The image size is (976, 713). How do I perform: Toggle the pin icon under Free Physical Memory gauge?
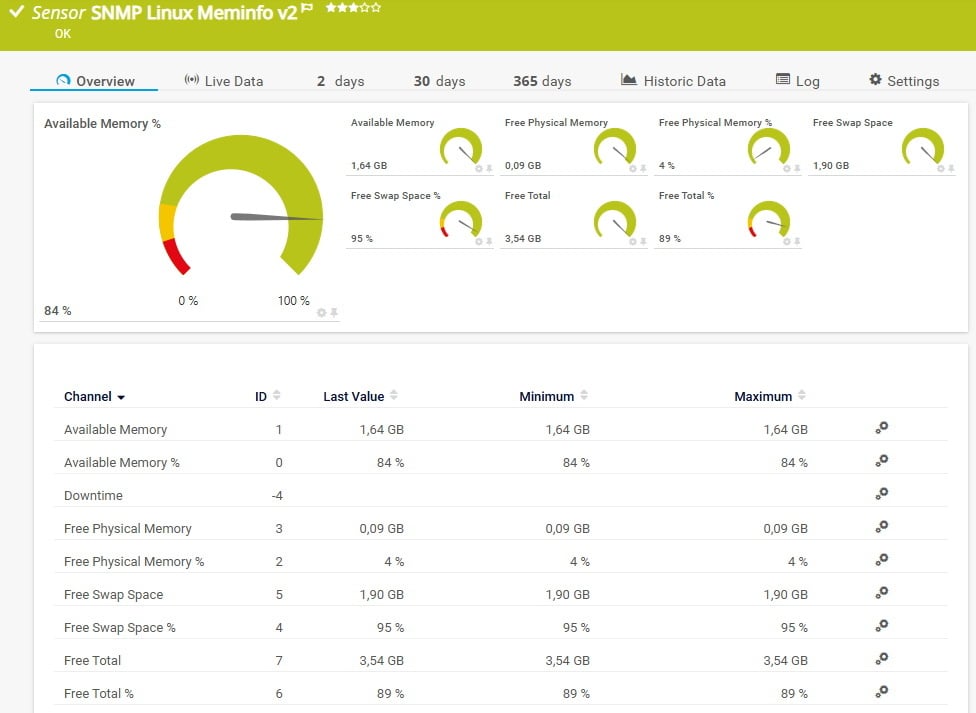pos(643,169)
